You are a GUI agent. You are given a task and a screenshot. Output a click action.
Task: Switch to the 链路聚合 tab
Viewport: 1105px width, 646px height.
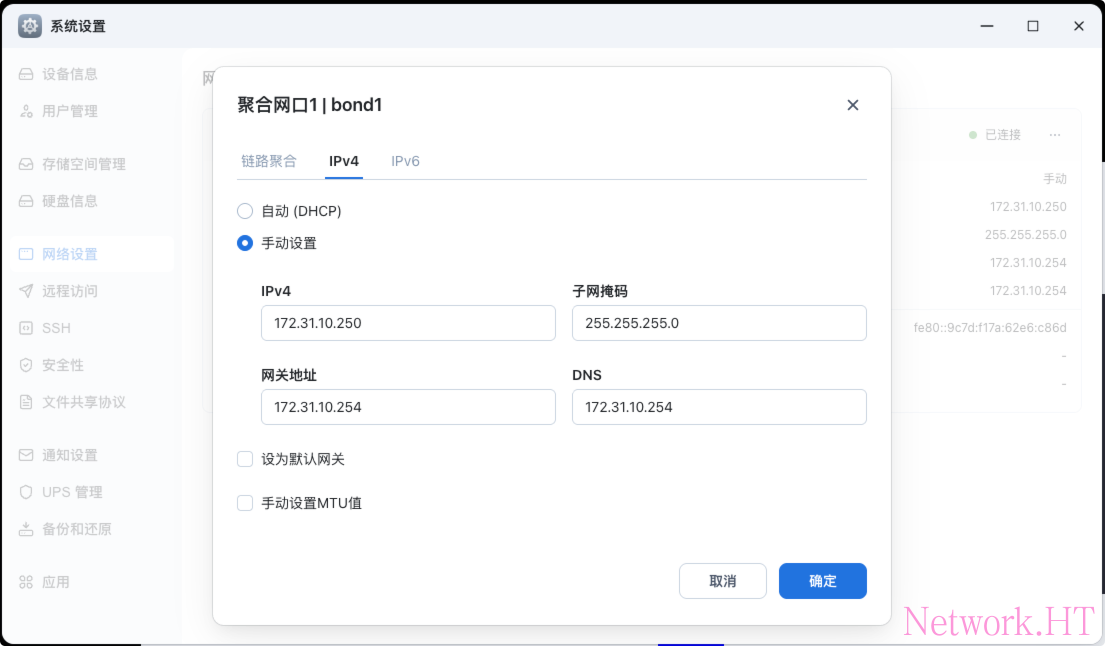[x=269, y=161]
